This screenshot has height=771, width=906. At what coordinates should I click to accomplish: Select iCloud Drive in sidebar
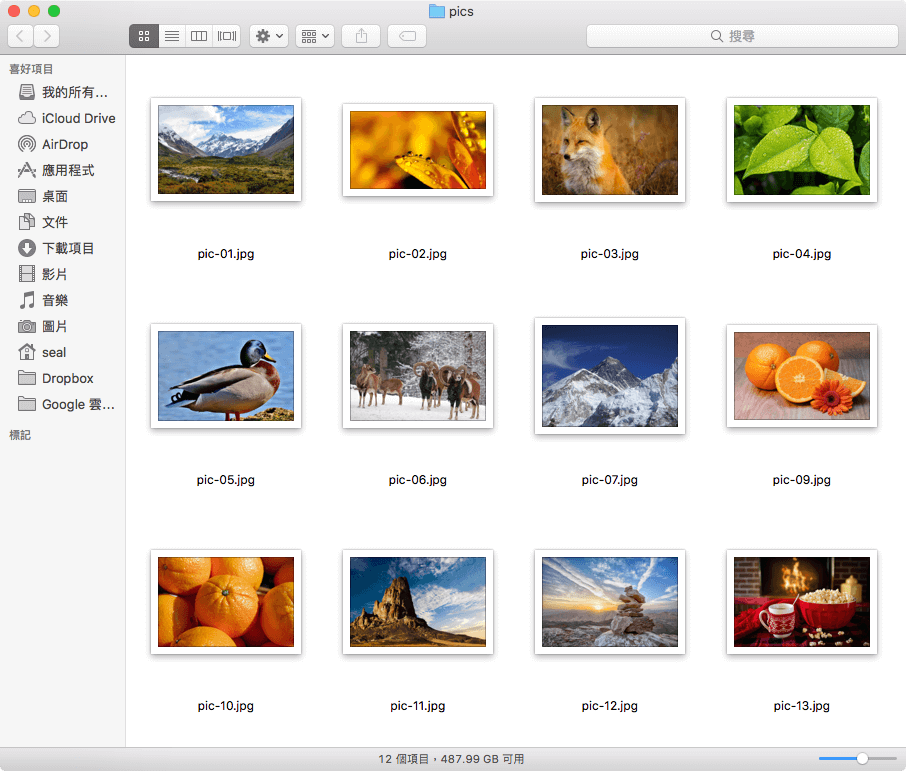(78, 118)
